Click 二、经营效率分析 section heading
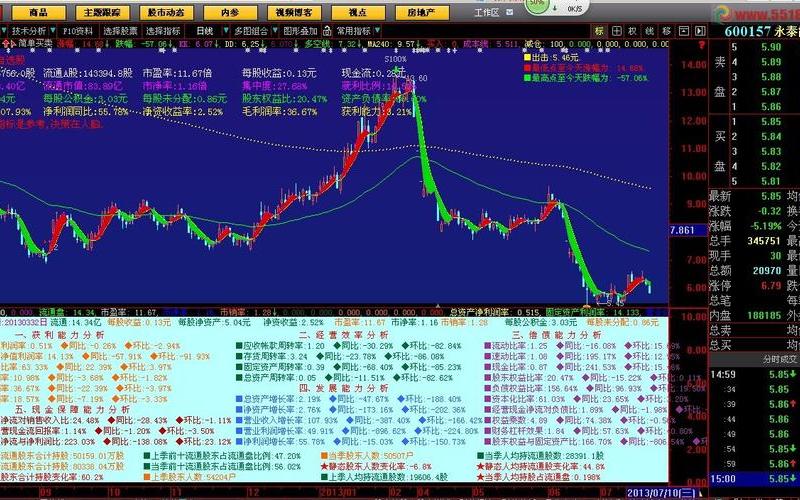Screen dimensions: 800x500 (343, 335)
